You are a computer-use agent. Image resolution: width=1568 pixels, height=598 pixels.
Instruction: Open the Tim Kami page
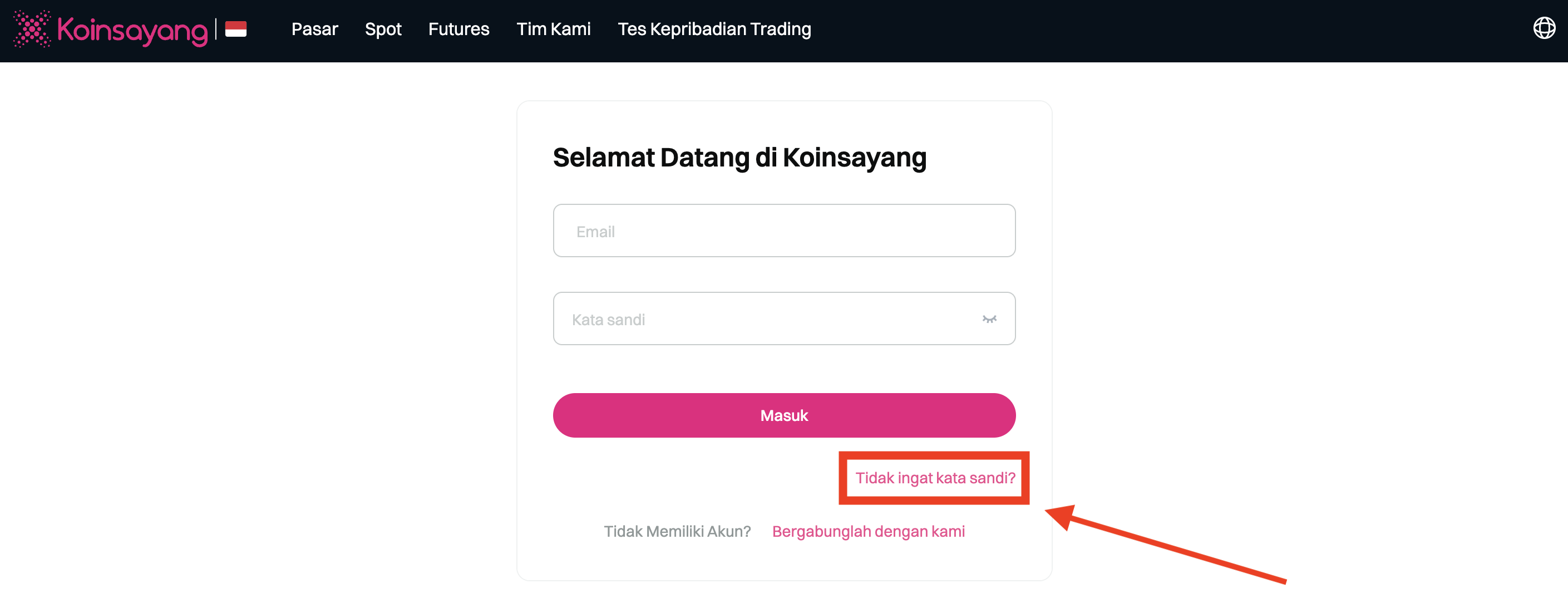553,29
